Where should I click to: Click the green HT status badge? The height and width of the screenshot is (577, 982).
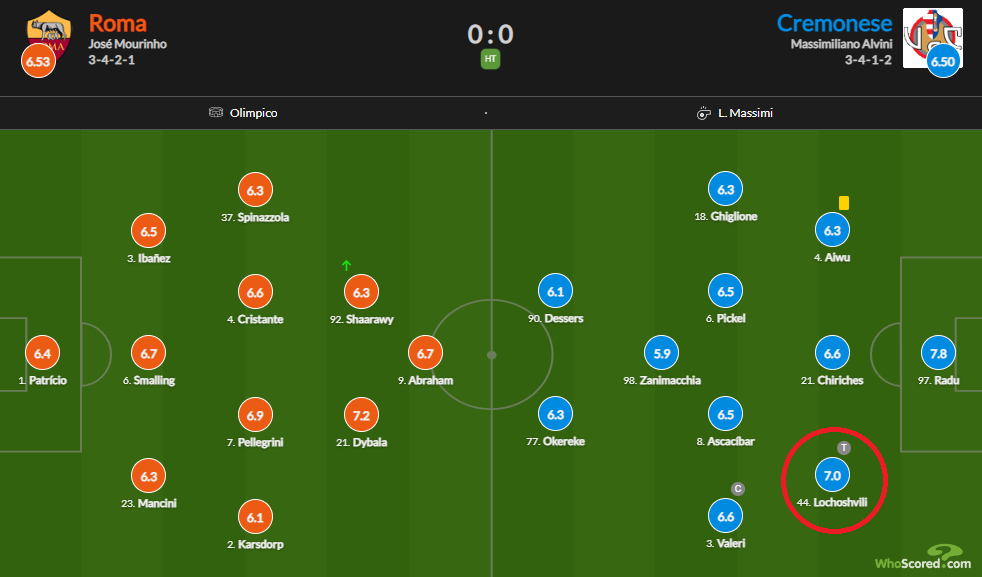click(490, 59)
